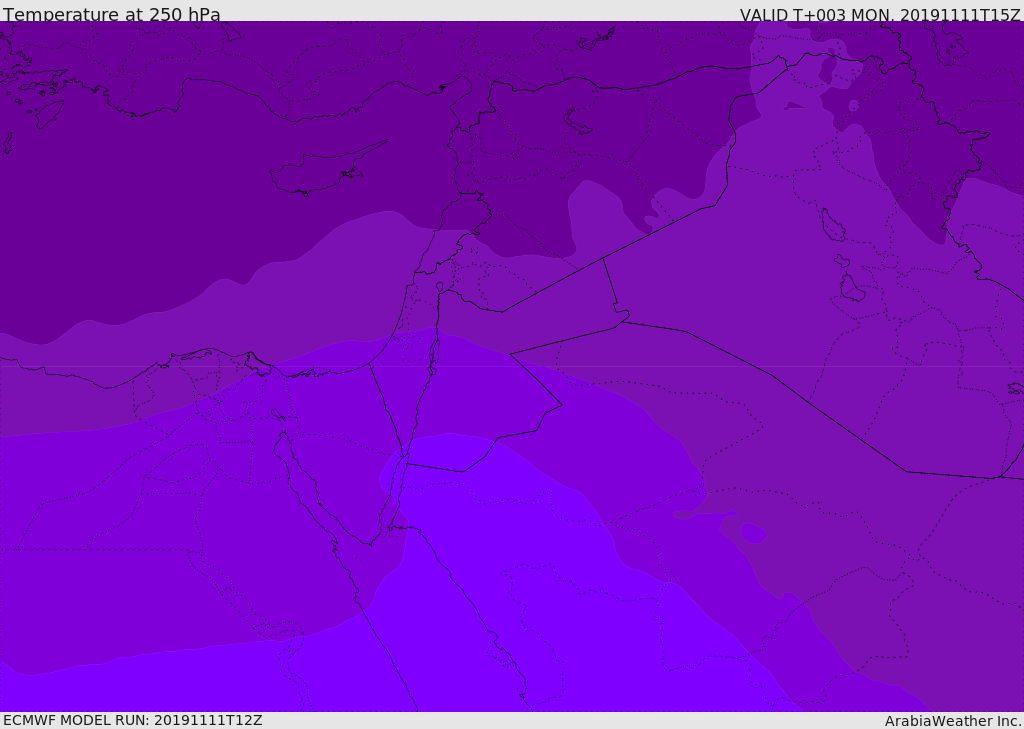Click the small isolated violet patch in Saudi Arabia
Image resolution: width=1024 pixels, height=729 pixels.
point(753,532)
